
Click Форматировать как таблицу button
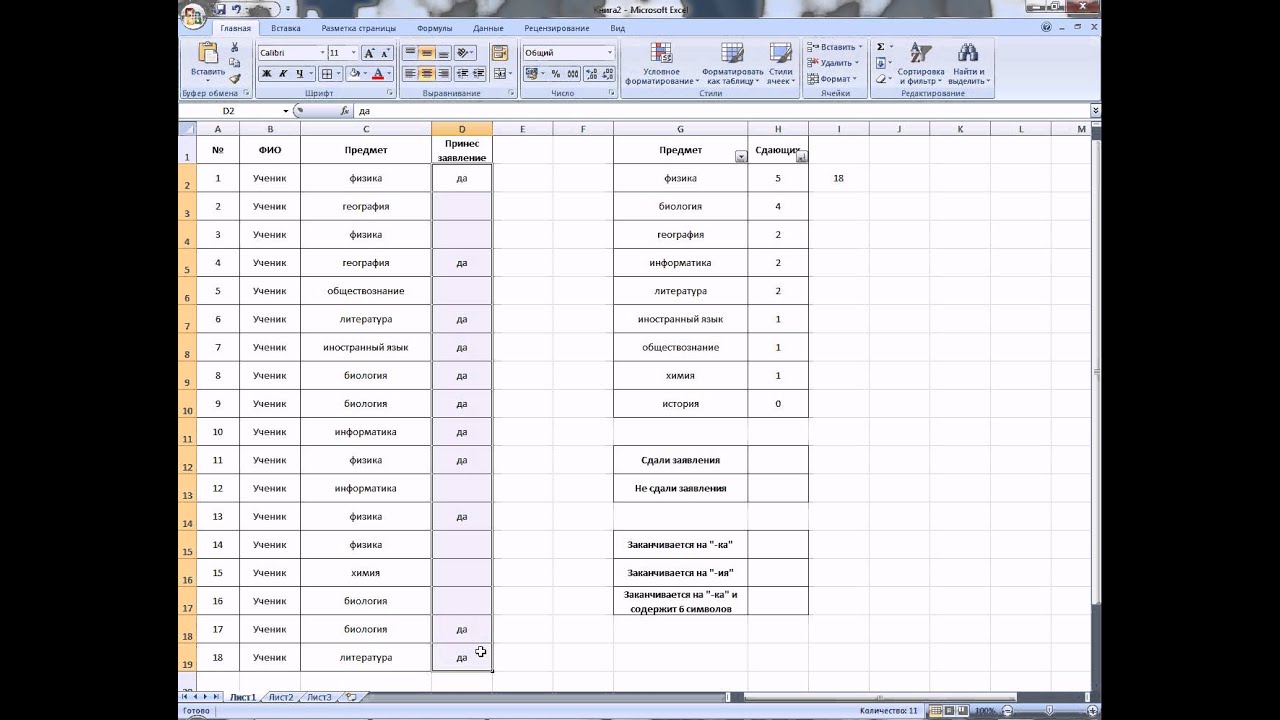[732, 64]
